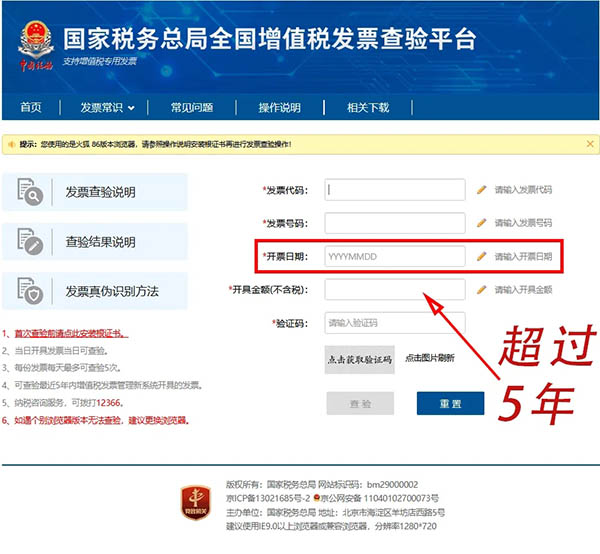Click 点击获取验证码 captcha image
600x554 pixels.
click(359, 359)
